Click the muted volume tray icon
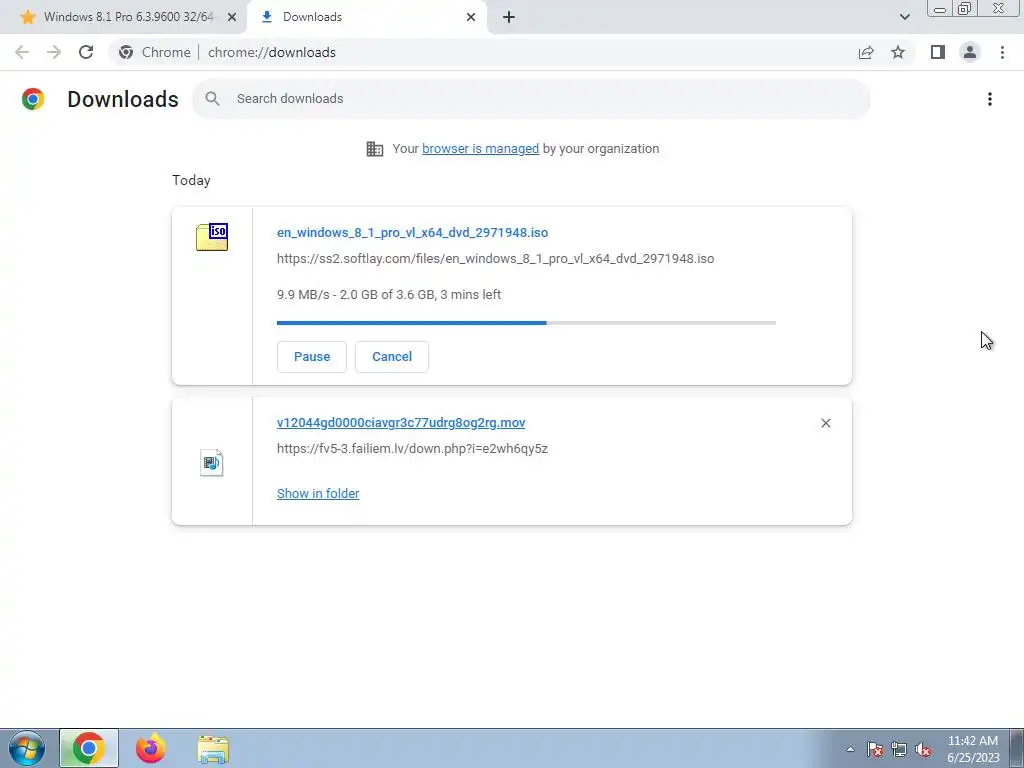This screenshot has height=768, width=1024. (x=923, y=749)
